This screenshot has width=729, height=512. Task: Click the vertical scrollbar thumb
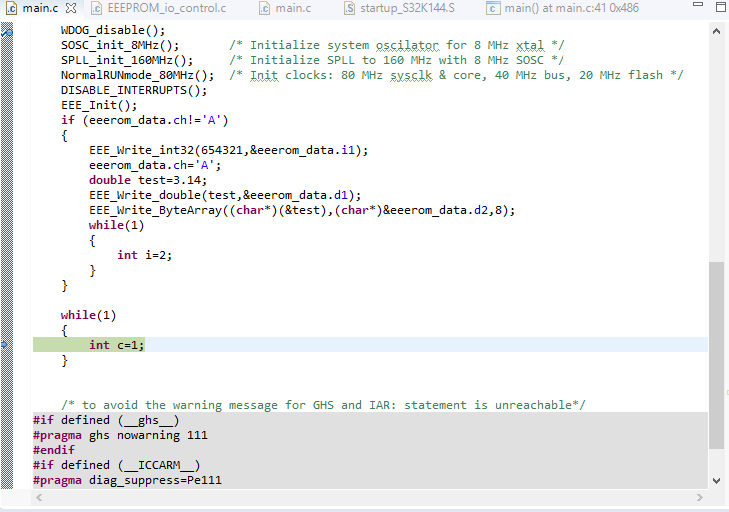[716, 355]
